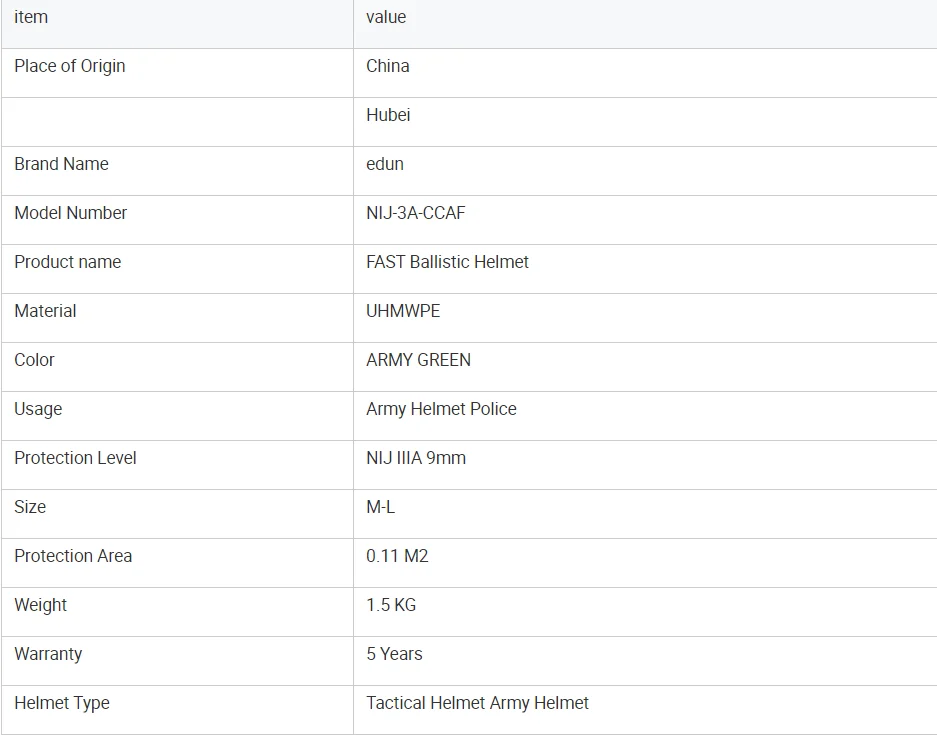Click the 'Brand Name' label
937x735 pixels.
(62, 164)
